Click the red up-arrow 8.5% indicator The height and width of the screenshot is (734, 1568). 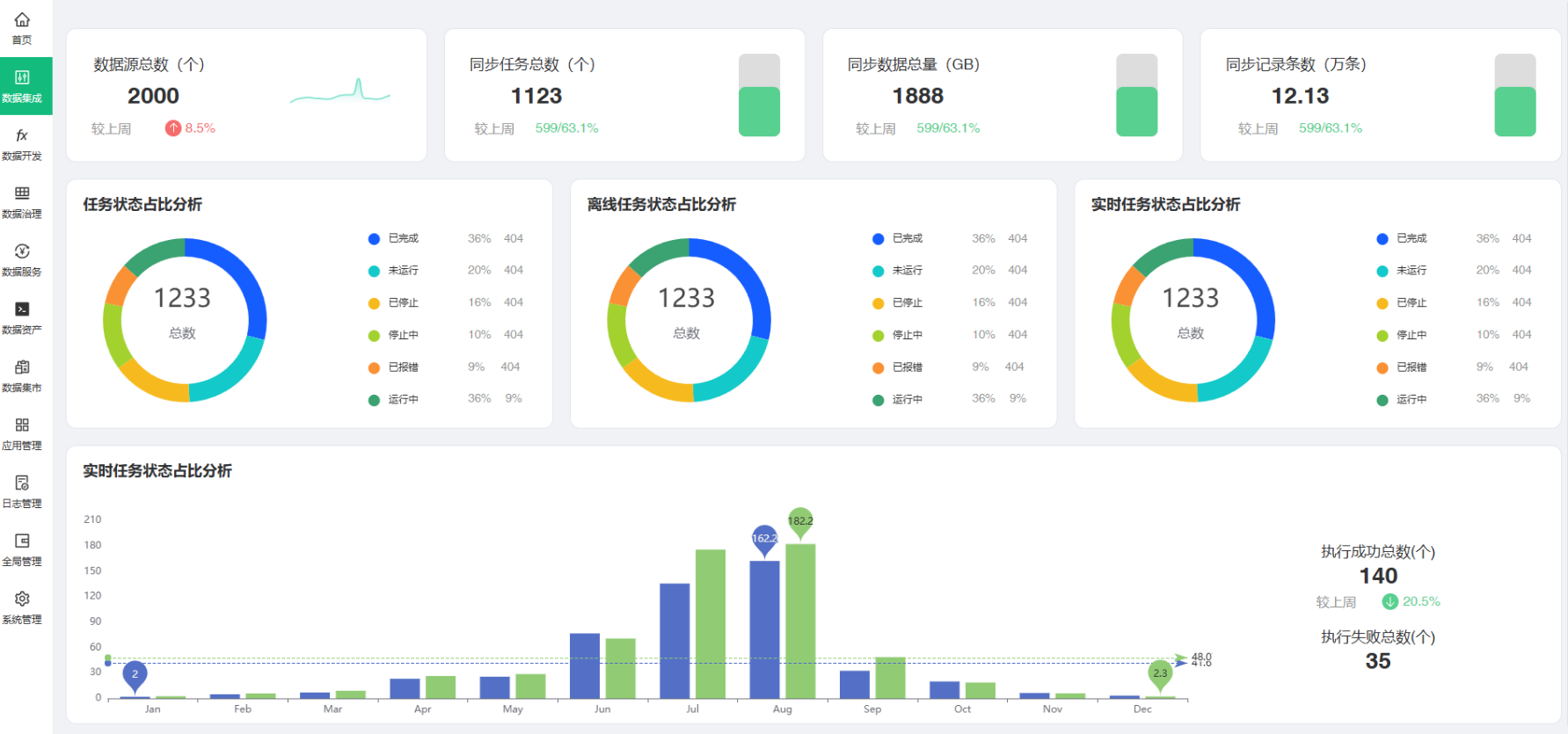[x=173, y=128]
